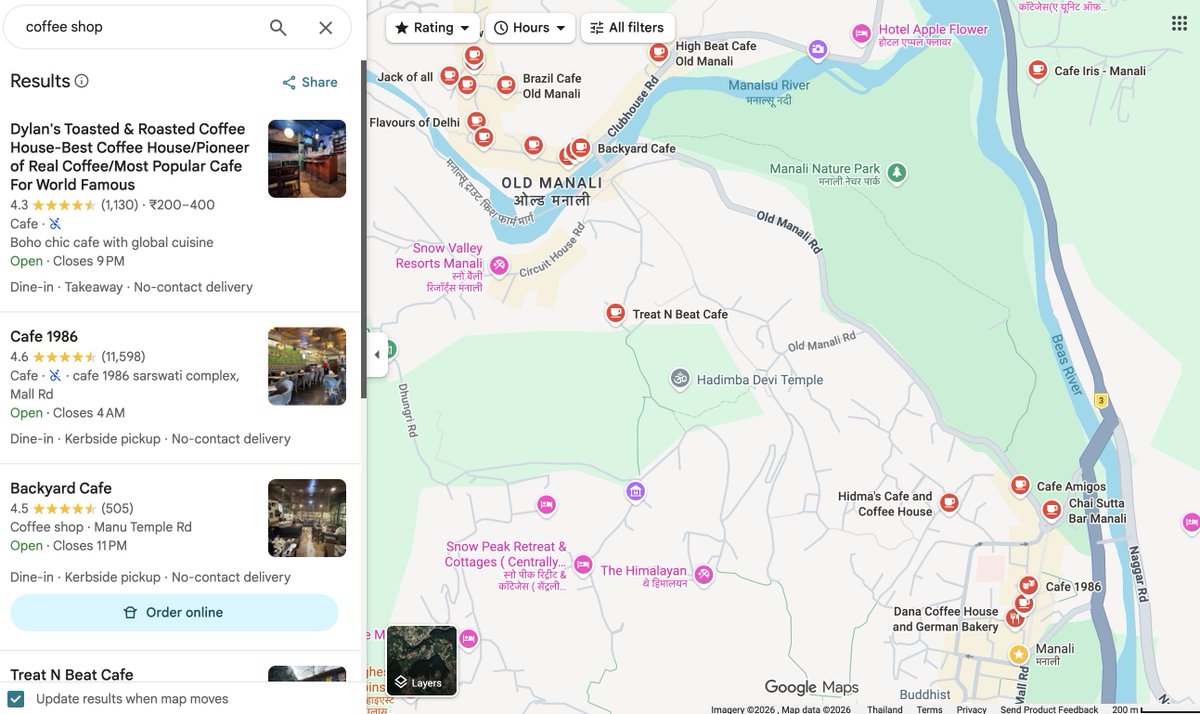Click the Flavours of Delhi pin

pyautogui.click(x=477, y=121)
